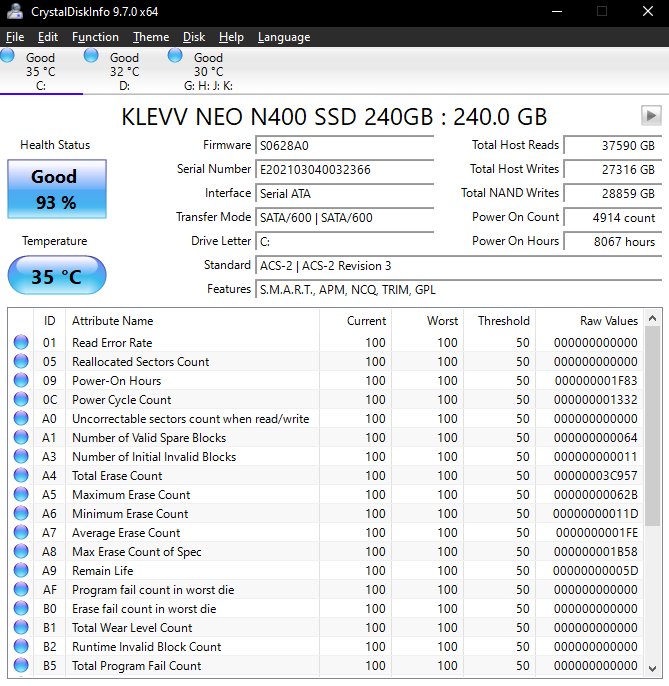Click the blue status orb for drive C:
The height and width of the screenshot is (686, 669).
pyautogui.click(x=7, y=56)
